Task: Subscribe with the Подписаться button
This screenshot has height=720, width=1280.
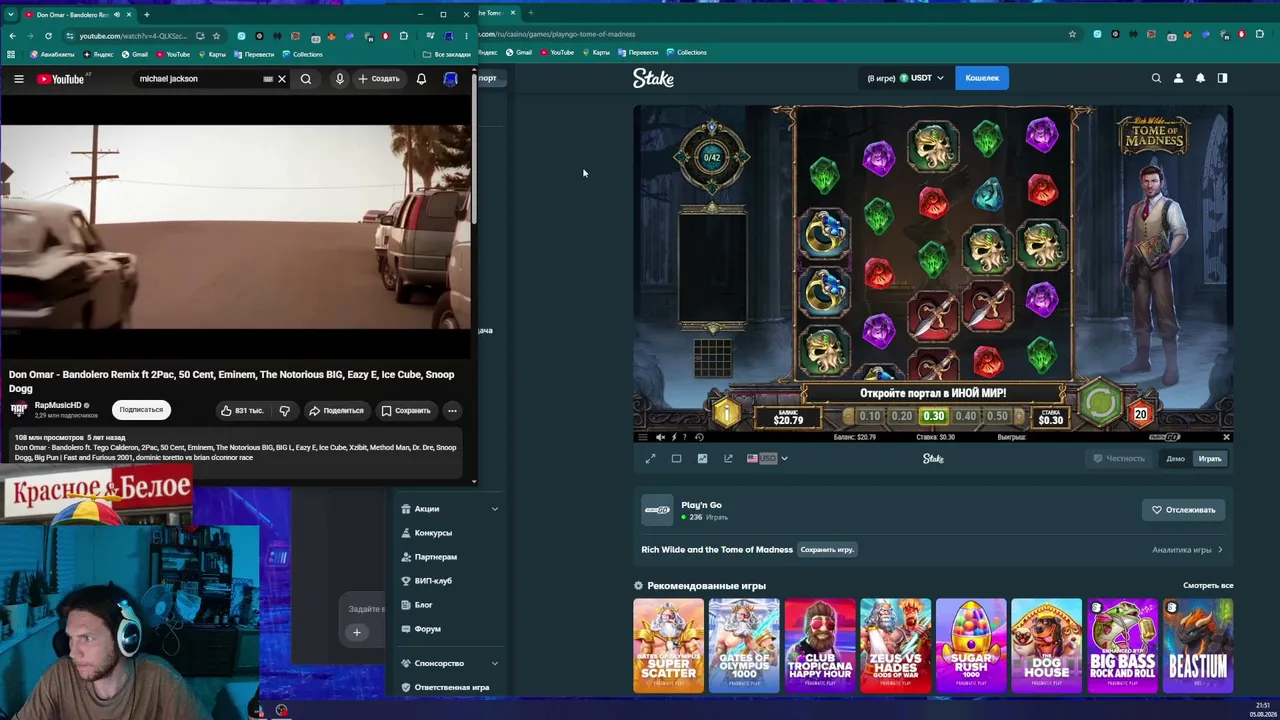Action: click(x=141, y=410)
